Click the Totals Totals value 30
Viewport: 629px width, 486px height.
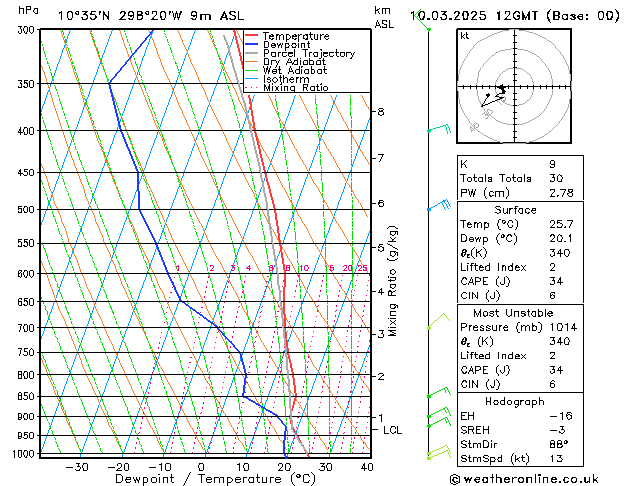556,178
